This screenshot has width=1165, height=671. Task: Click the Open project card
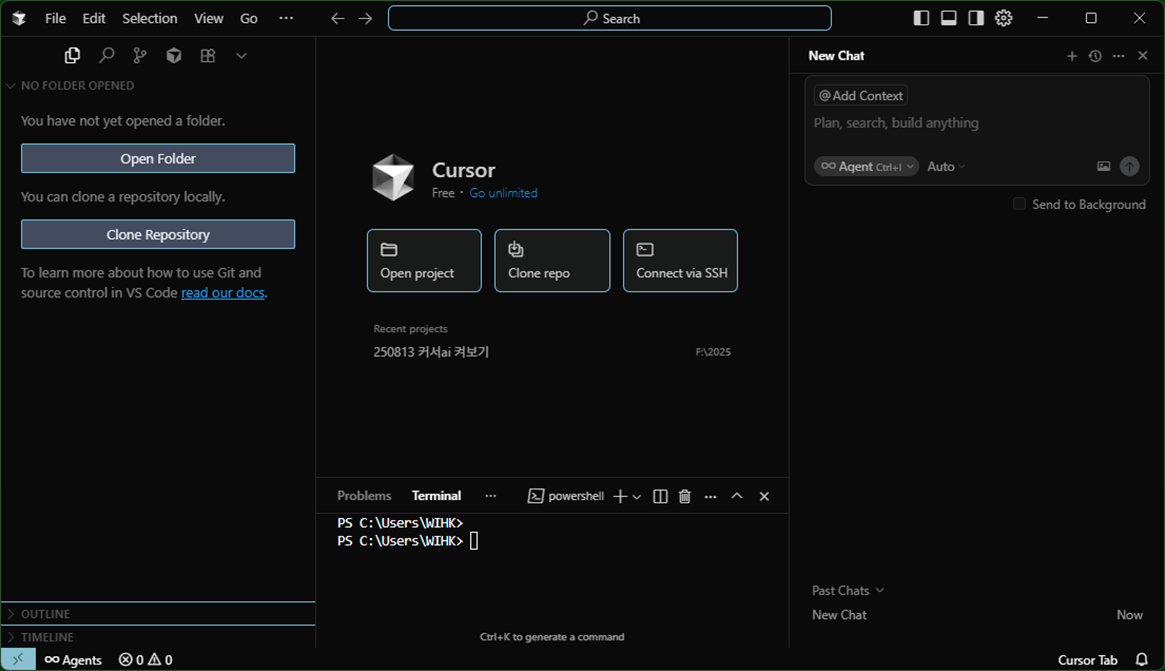(424, 260)
